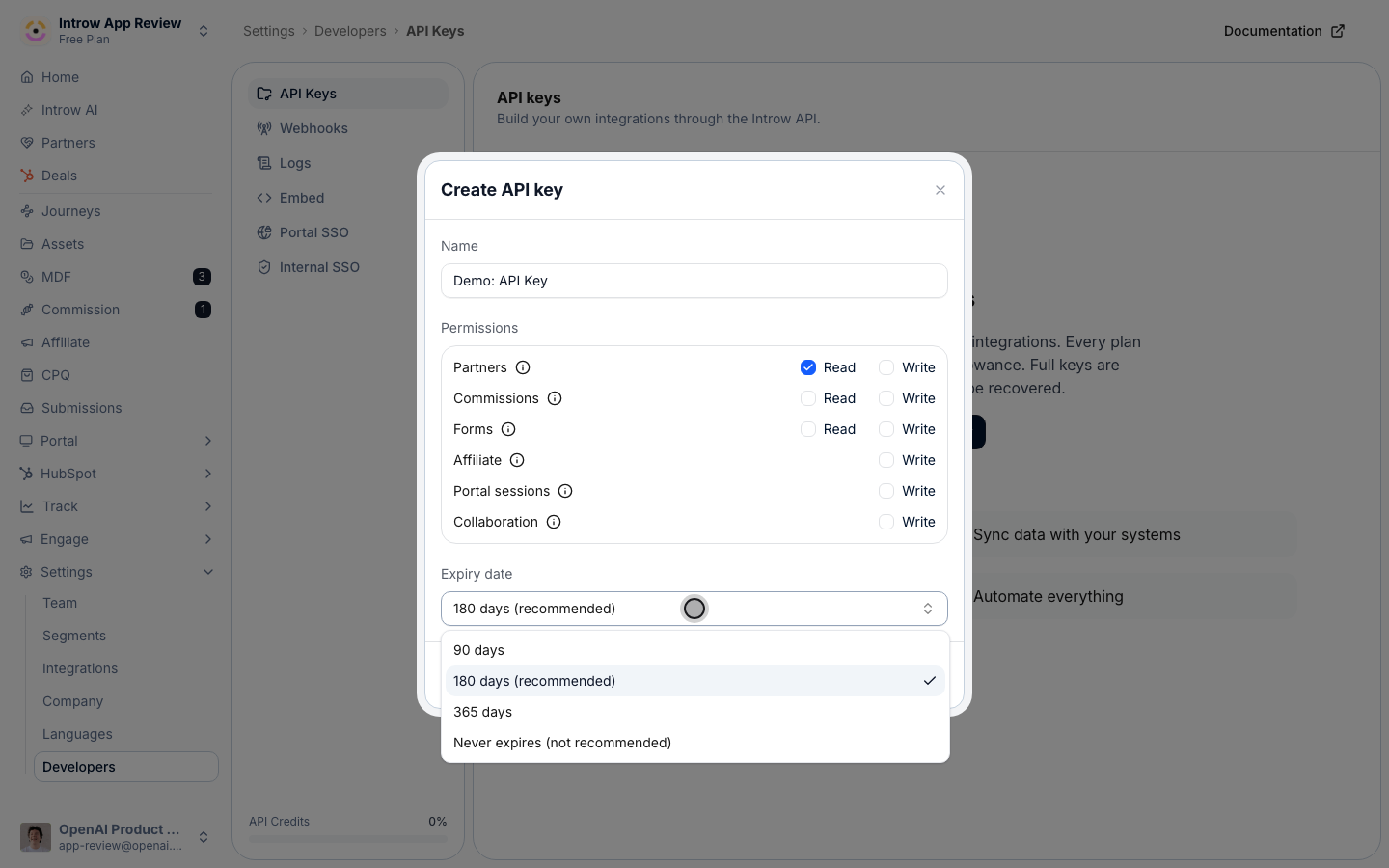Open the Introw App Review workspace switcher
This screenshot has width=1389, height=868.
(116, 31)
